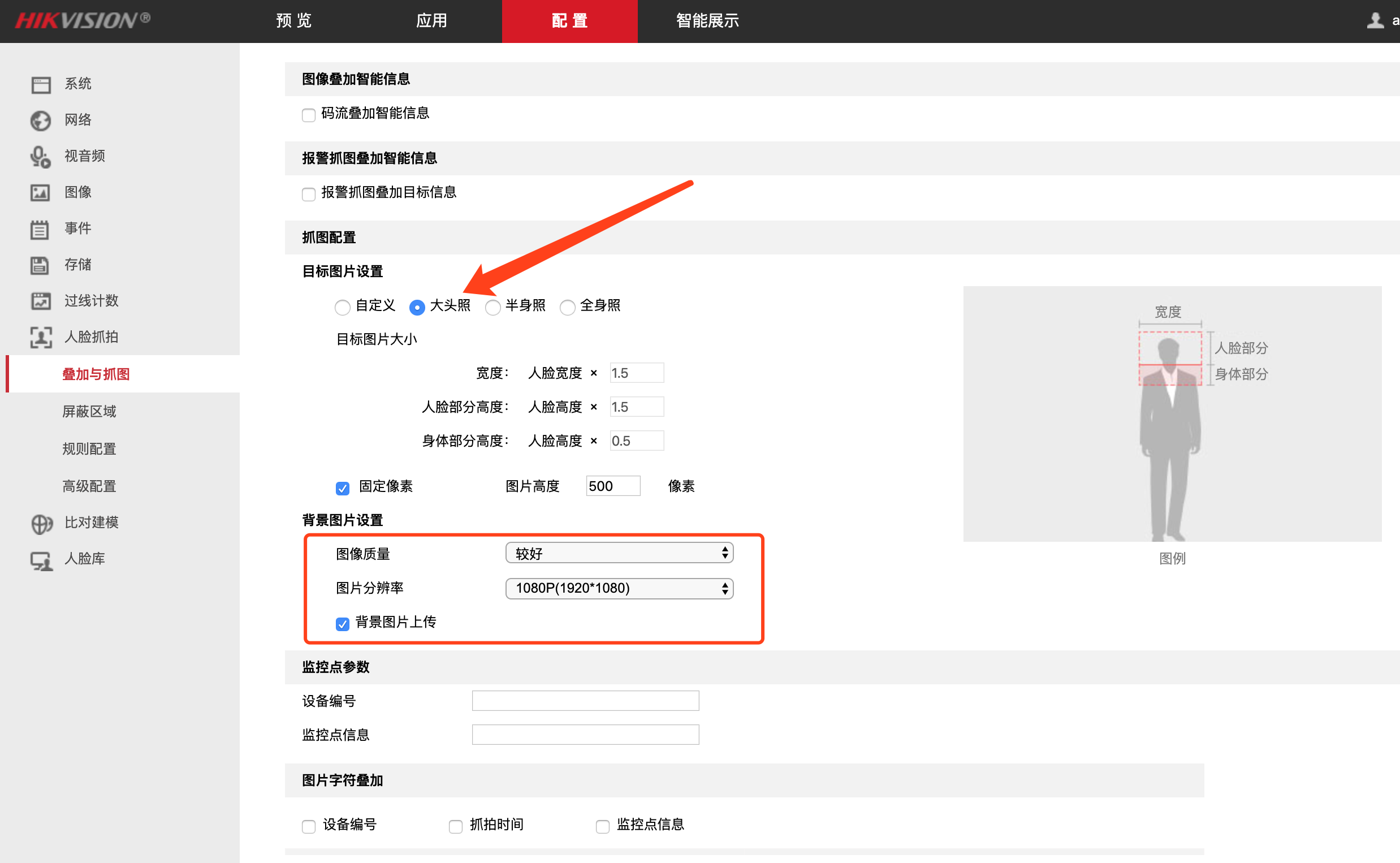Image resolution: width=1400 pixels, height=863 pixels.
Task: Open the Video/Audio microphone icon
Action: [x=41, y=157]
